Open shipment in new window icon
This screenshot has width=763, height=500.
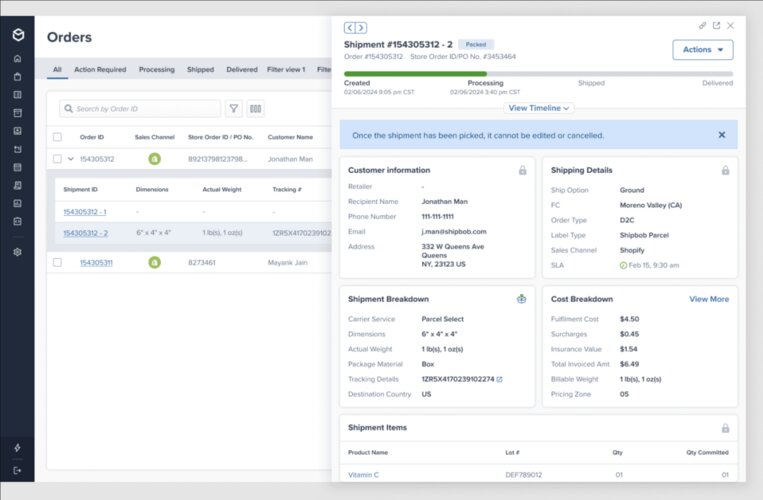coord(716,25)
